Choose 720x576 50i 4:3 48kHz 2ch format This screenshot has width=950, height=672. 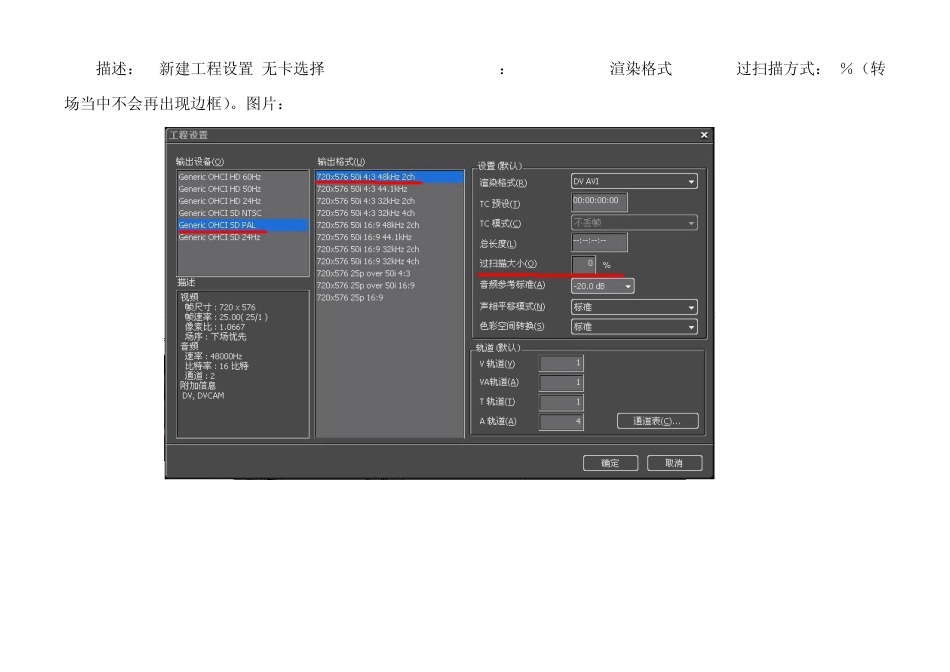tap(390, 177)
